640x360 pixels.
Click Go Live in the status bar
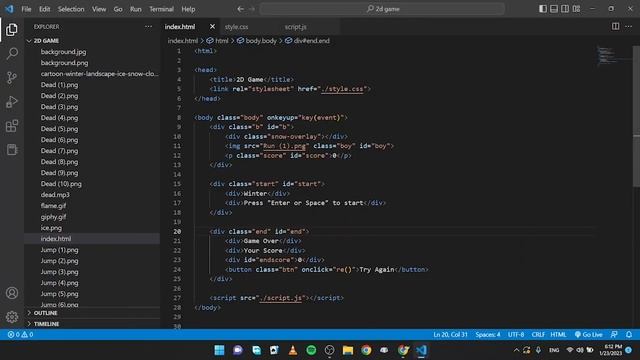588,334
